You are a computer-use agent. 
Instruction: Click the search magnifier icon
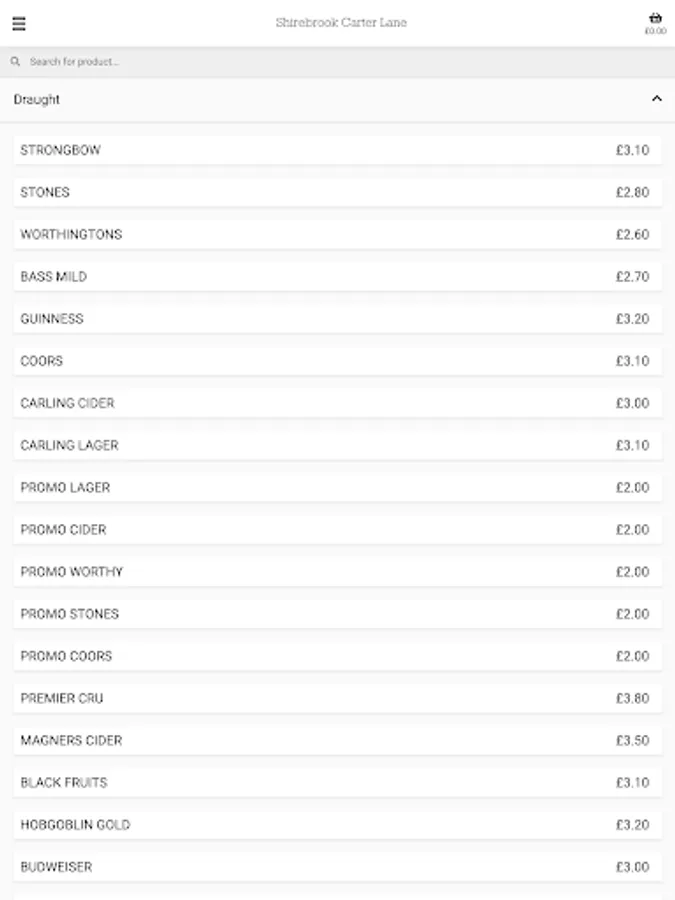coord(16,62)
